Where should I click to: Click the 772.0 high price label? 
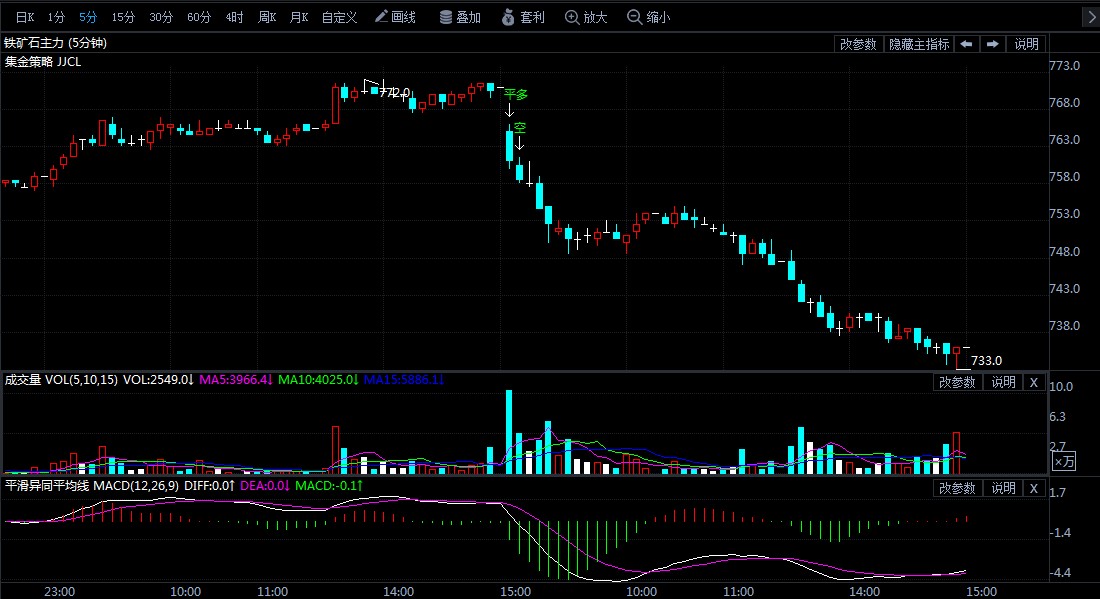pyautogui.click(x=395, y=93)
